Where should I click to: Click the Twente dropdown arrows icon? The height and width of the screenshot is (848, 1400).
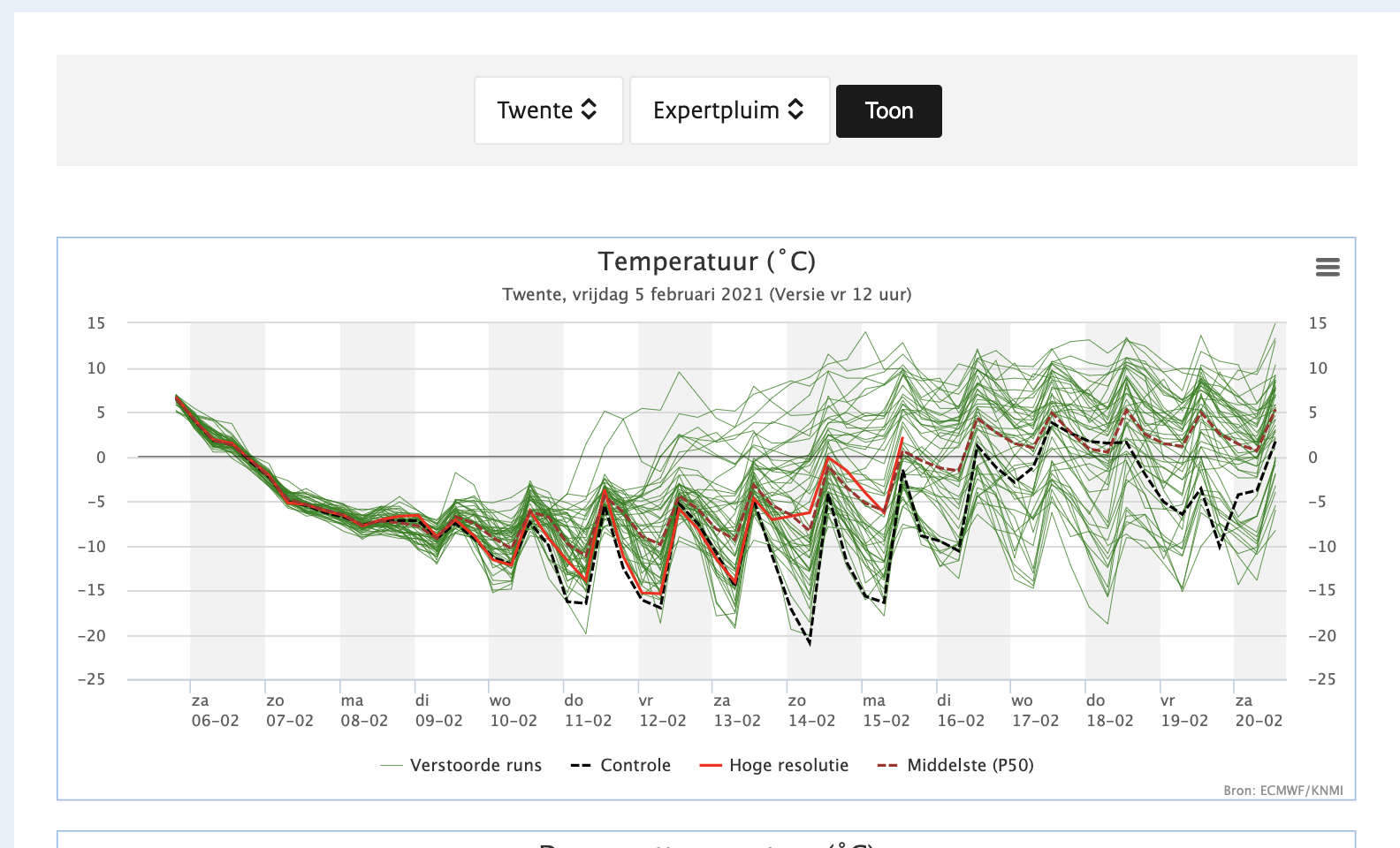(590, 110)
